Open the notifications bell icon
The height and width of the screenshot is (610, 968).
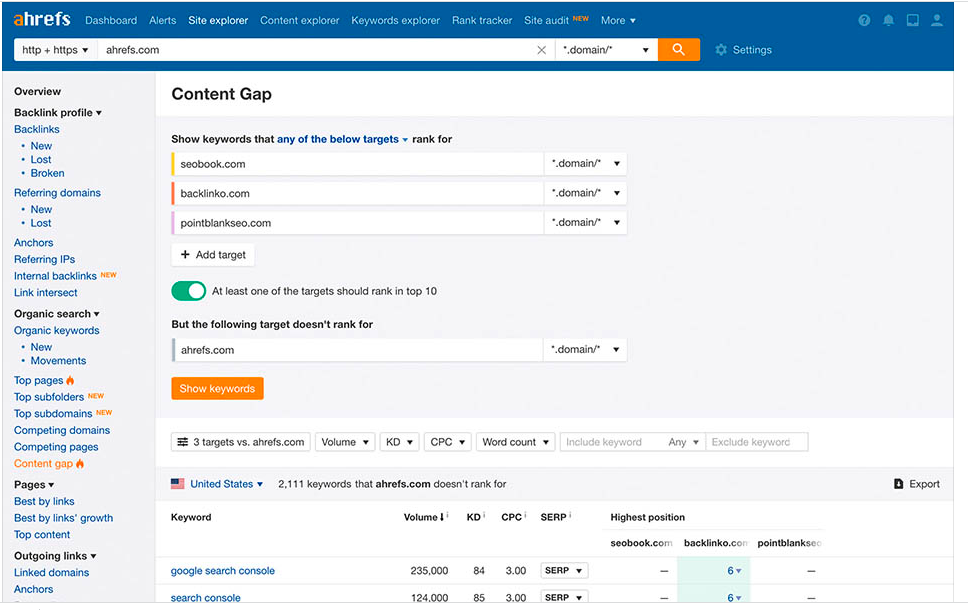[x=888, y=19]
